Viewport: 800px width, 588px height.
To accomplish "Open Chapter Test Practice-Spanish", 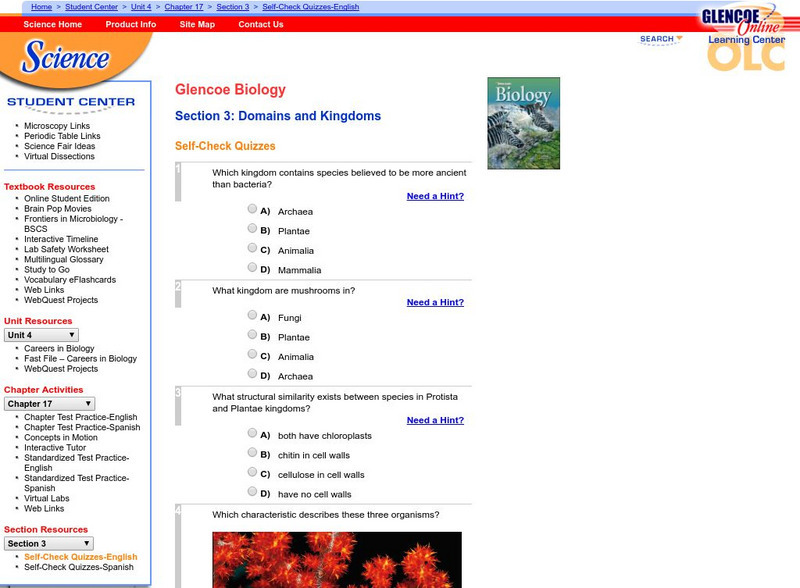I will (x=82, y=427).
